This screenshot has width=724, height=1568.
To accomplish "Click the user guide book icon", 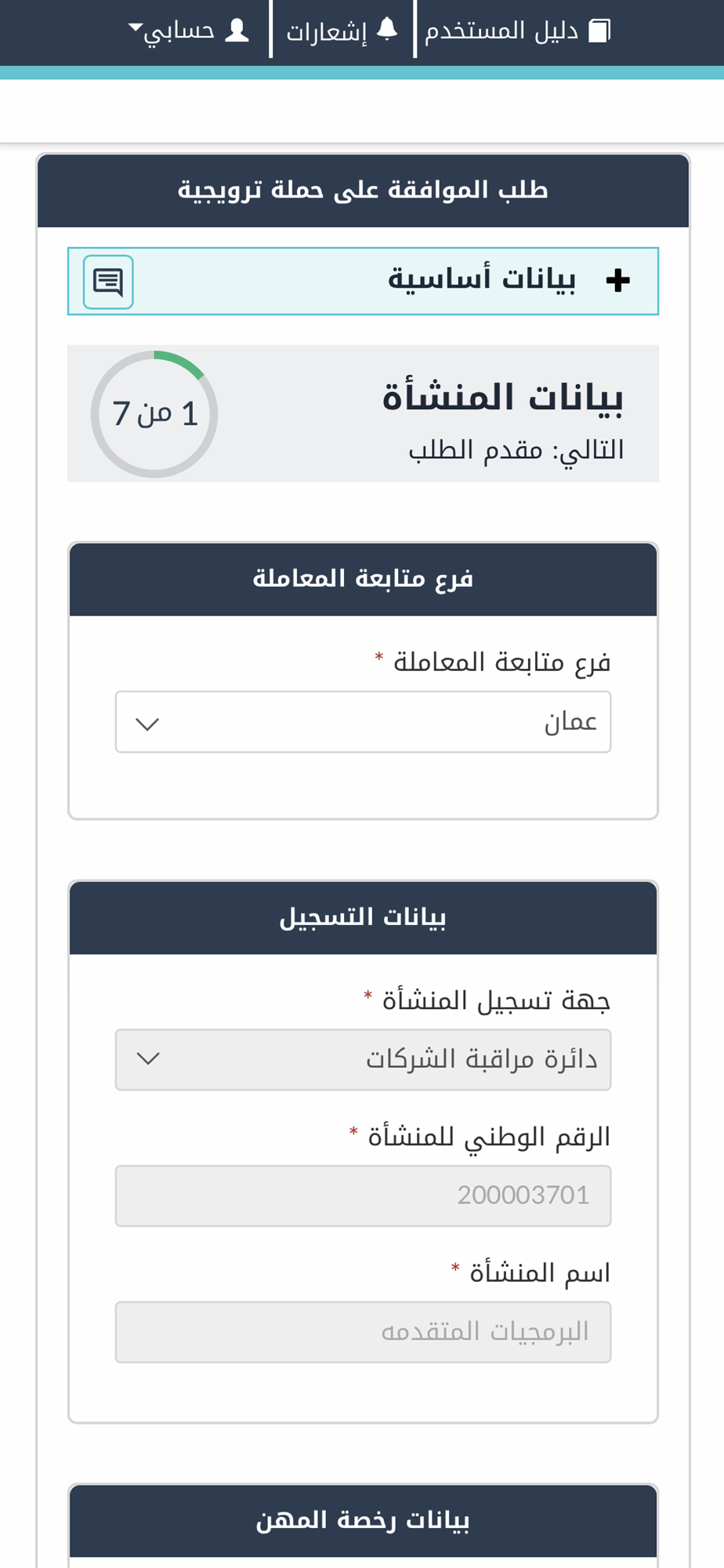I will click(599, 31).
